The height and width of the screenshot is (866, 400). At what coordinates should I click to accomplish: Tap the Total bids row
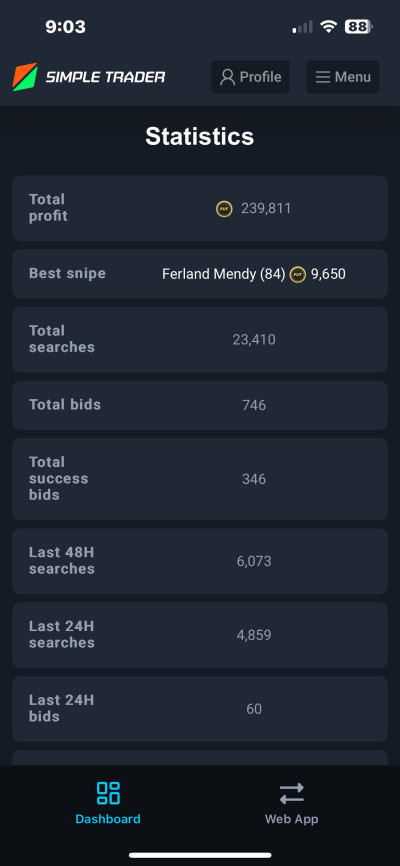(200, 405)
